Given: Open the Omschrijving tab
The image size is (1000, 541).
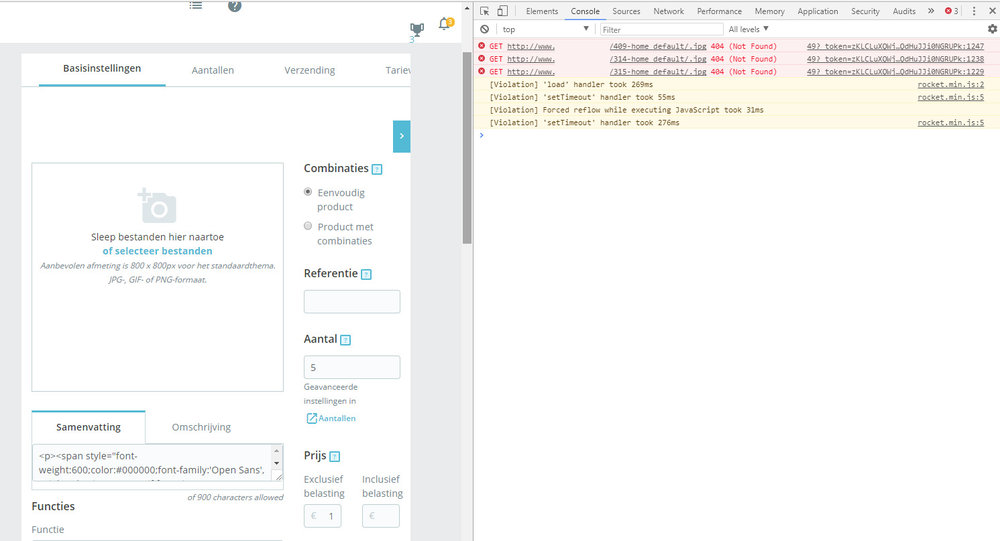Looking at the screenshot, I should click(201, 427).
